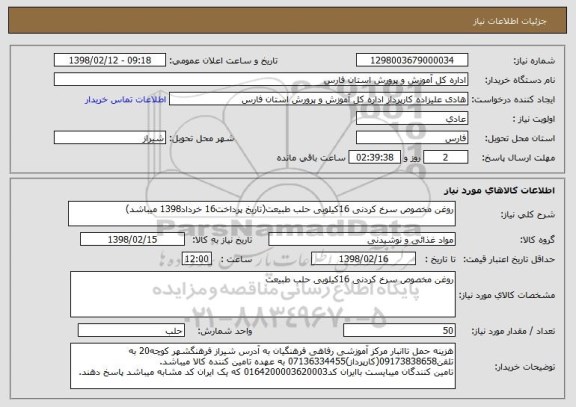Click the label شرح کلی نیاز
The image size is (576, 407).
coord(528,215)
